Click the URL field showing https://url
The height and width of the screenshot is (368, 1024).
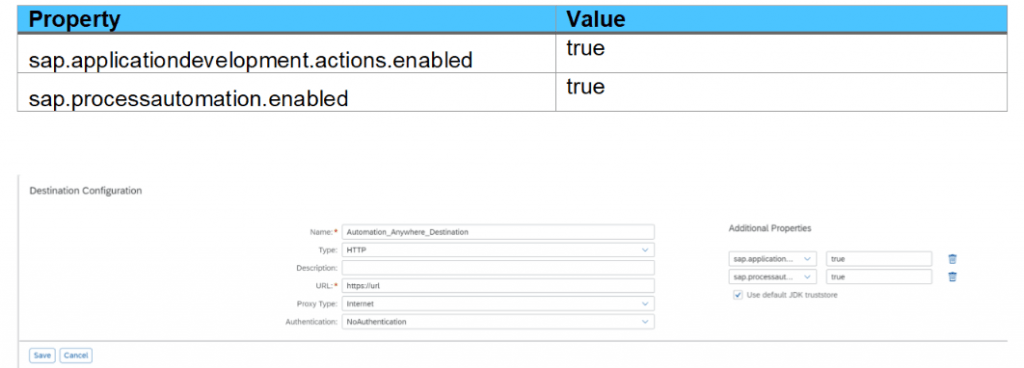[498, 286]
